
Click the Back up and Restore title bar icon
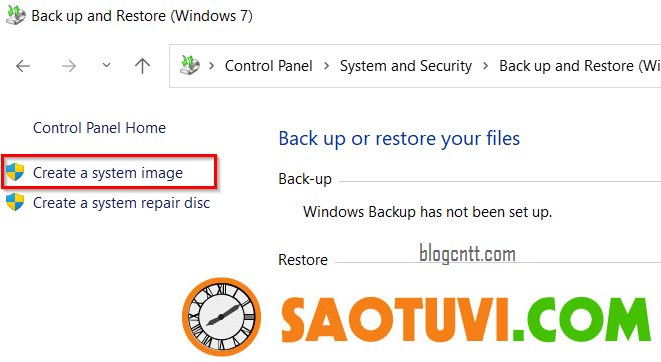coord(16,16)
